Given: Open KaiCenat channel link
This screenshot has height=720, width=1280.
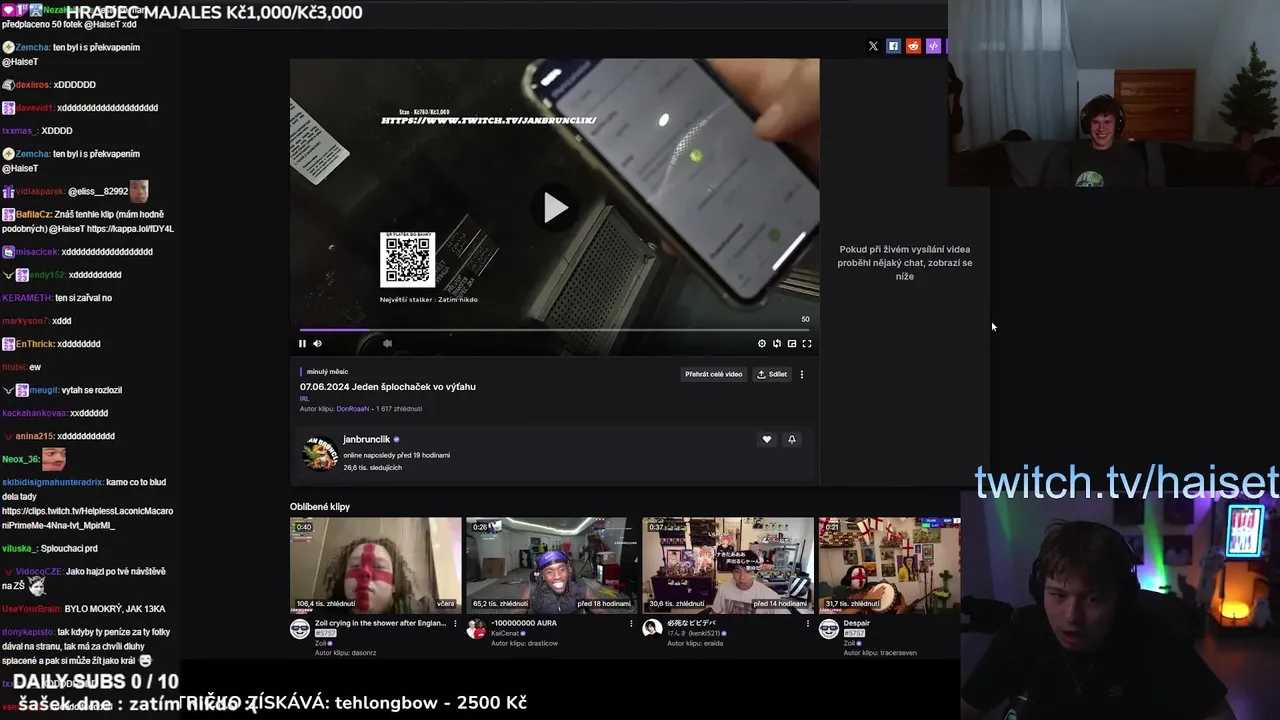Looking at the screenshot, I should tap(505, 633).
